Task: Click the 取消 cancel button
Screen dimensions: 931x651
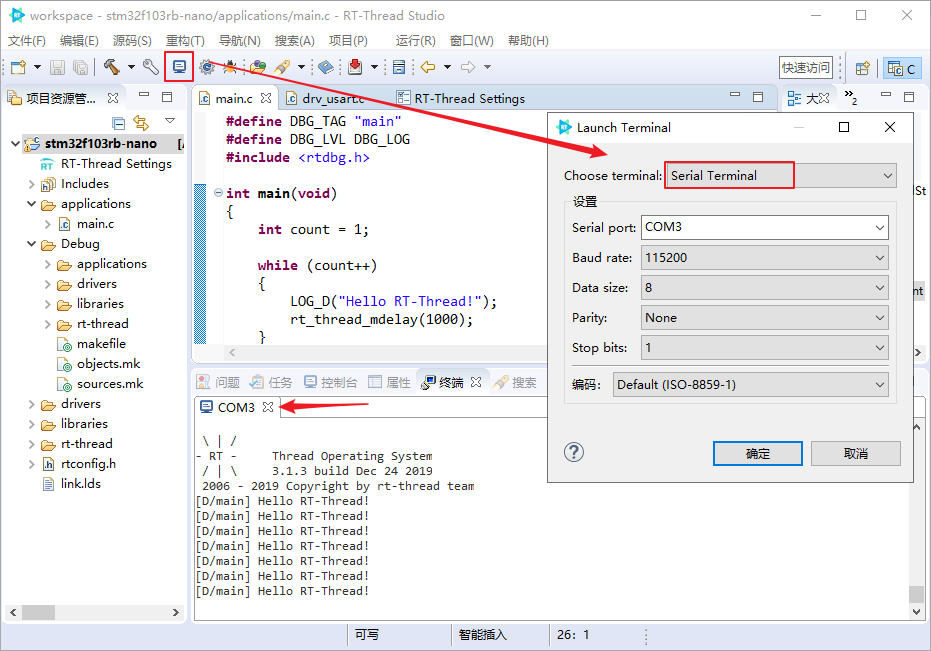Action: point(858,452)
